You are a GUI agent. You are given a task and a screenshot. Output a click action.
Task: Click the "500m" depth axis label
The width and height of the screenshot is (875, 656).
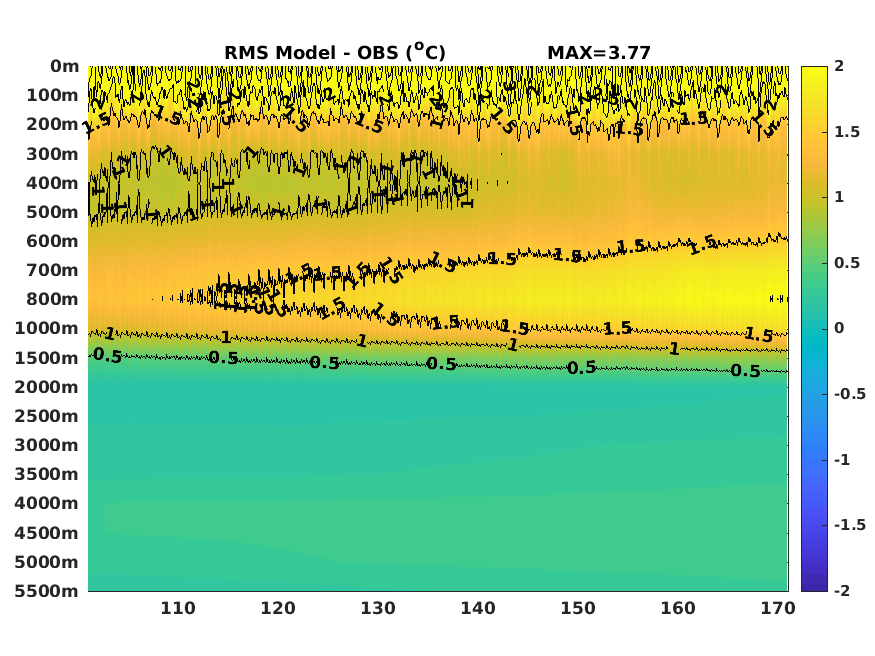pyautogui.click(x=52, y=213)
